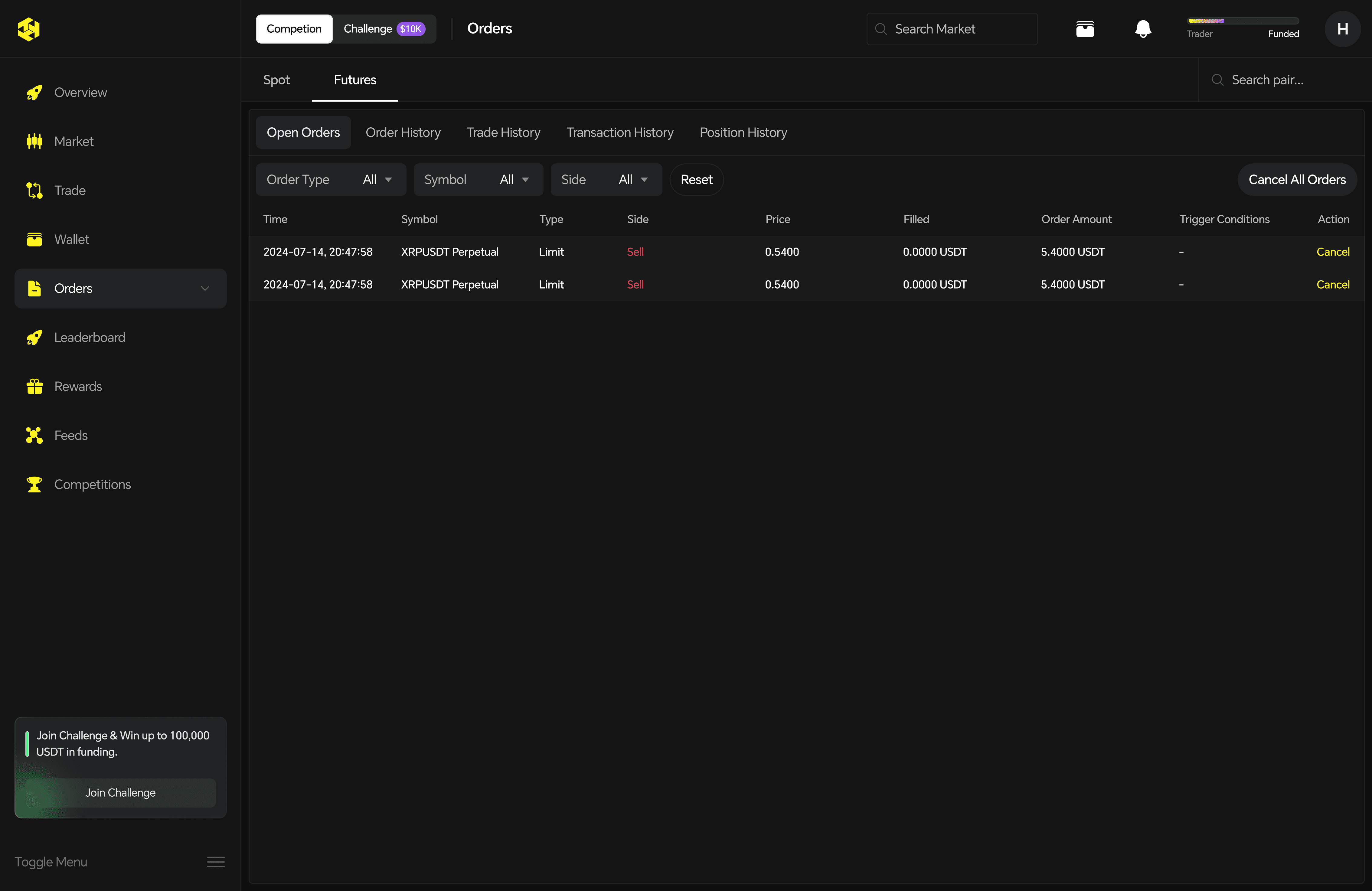Switch to Challenge $10K mode
Screen dimensions: 1372x891
click(x=384, y=29)
